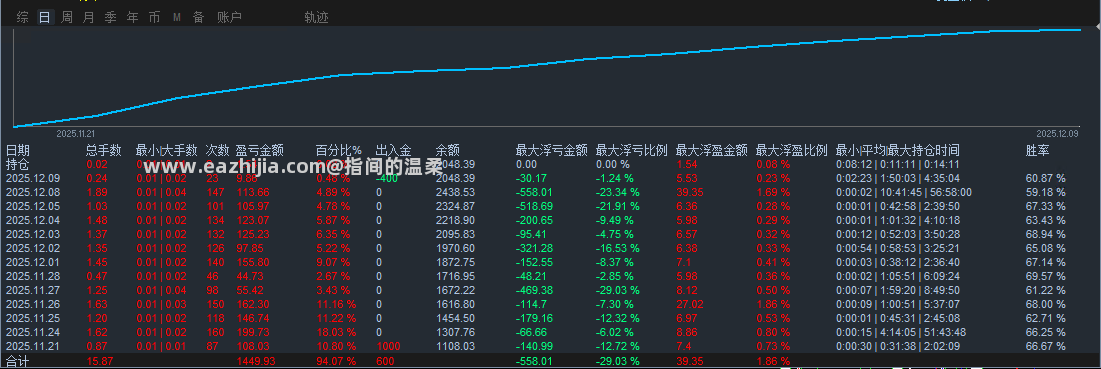1101x369 pixels.
Task: Click the 总手数 column header
Action: click(x=104, y=150)
